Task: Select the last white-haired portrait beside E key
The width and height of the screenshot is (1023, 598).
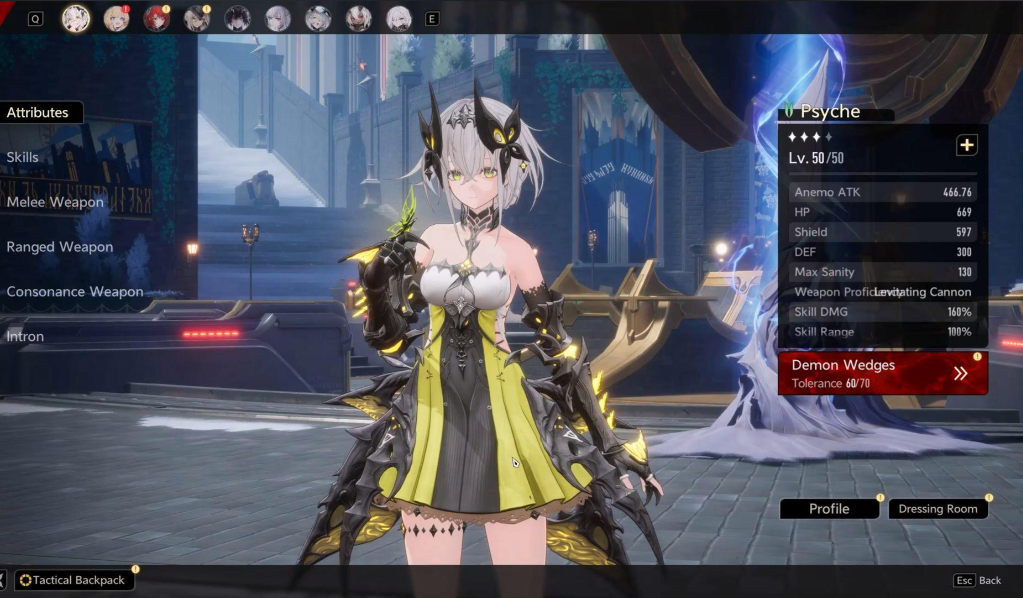Action: pyautogui.click(x=399, y=18)
